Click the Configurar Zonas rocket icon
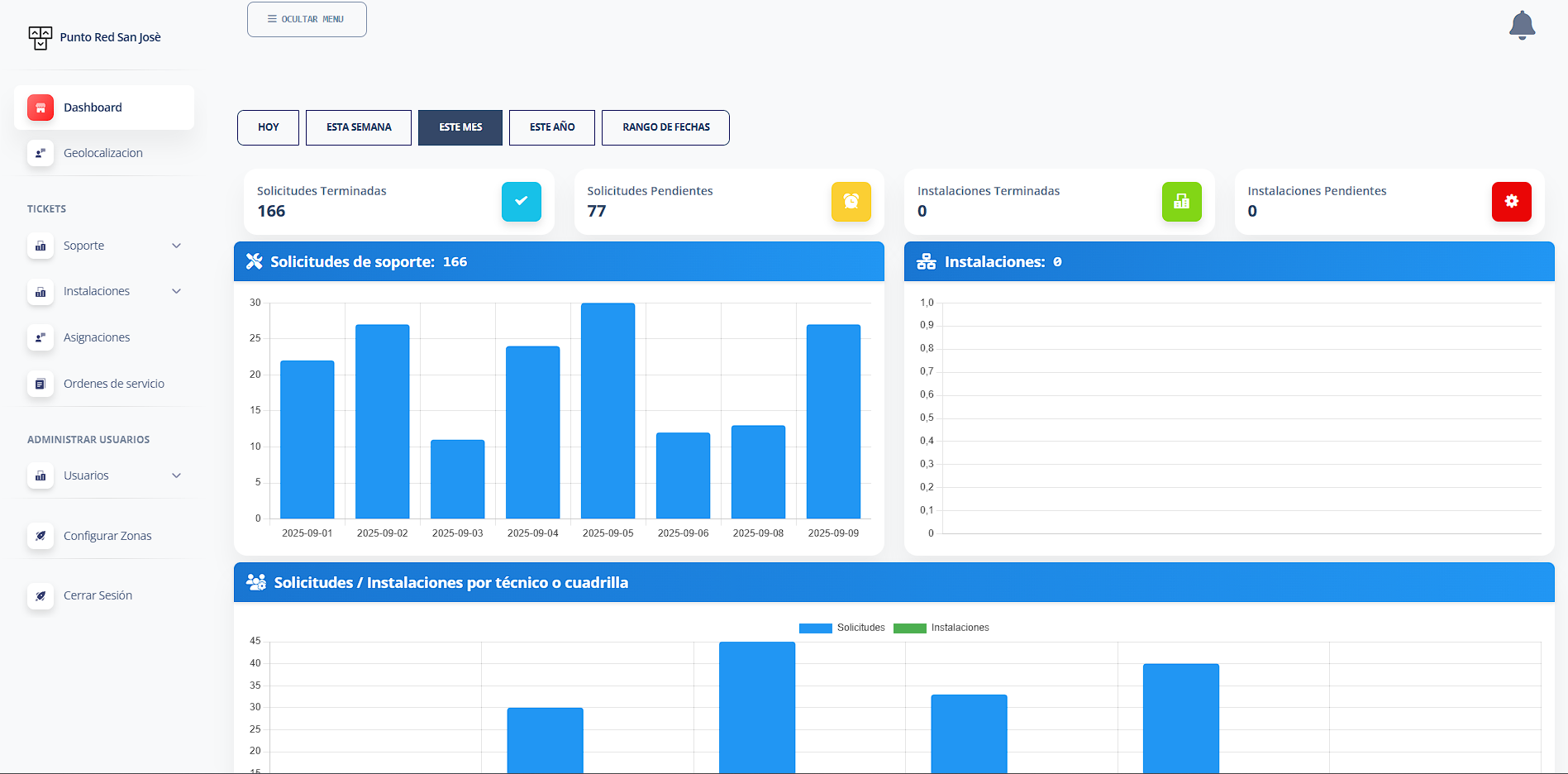 (40, 536)
